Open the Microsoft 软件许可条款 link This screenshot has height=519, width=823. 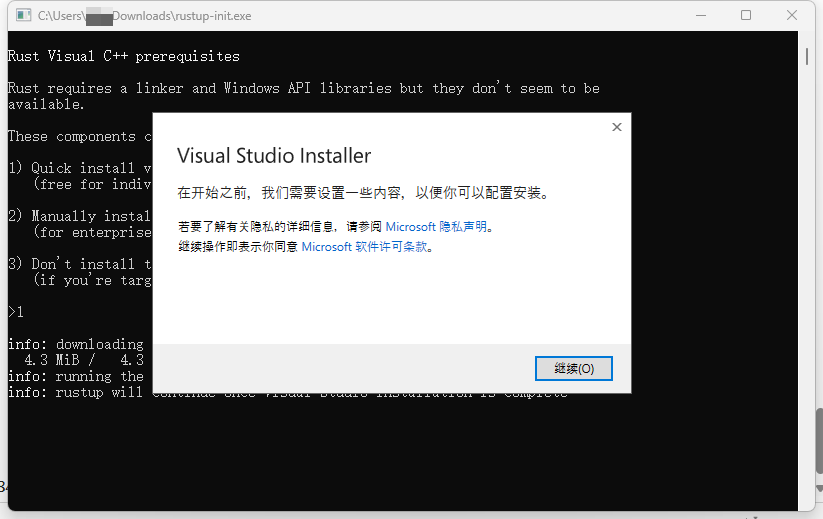pos(364,247)
